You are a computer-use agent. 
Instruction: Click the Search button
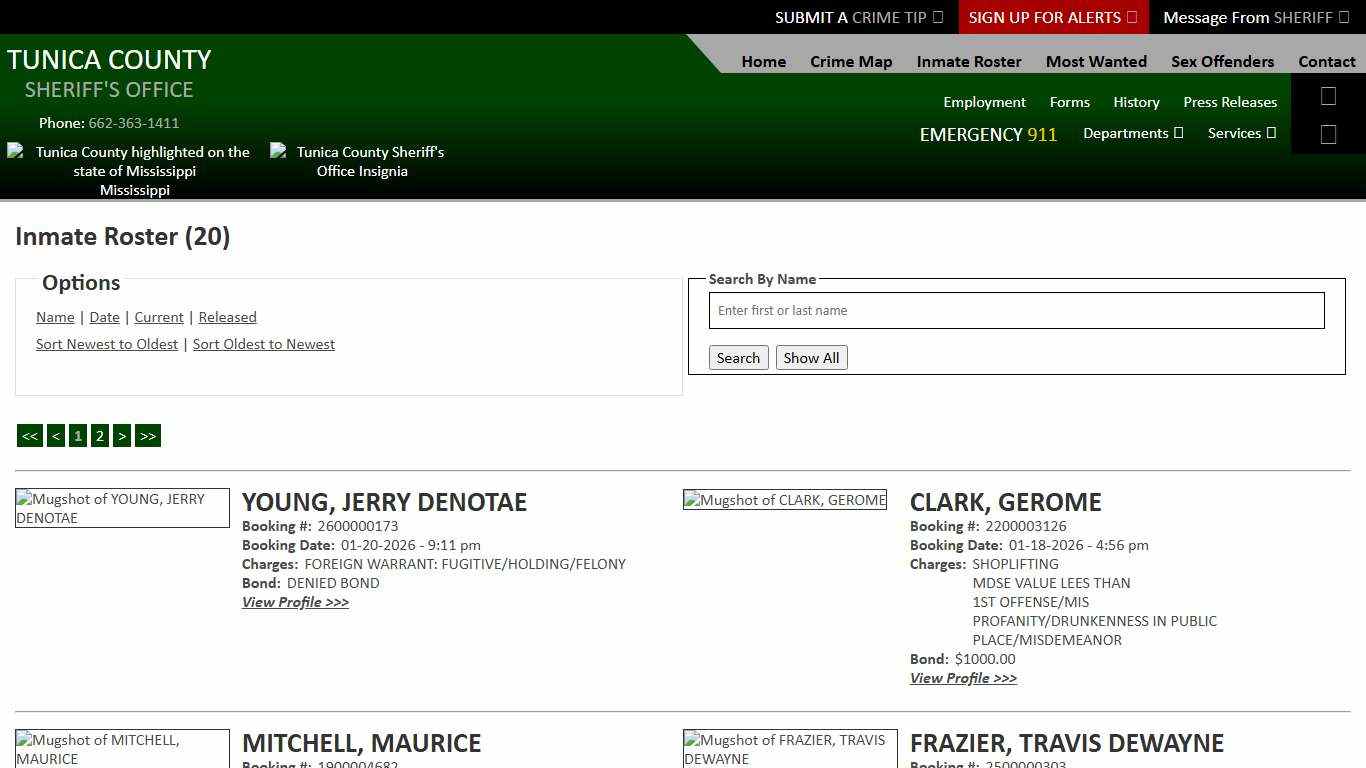point(738,357)
